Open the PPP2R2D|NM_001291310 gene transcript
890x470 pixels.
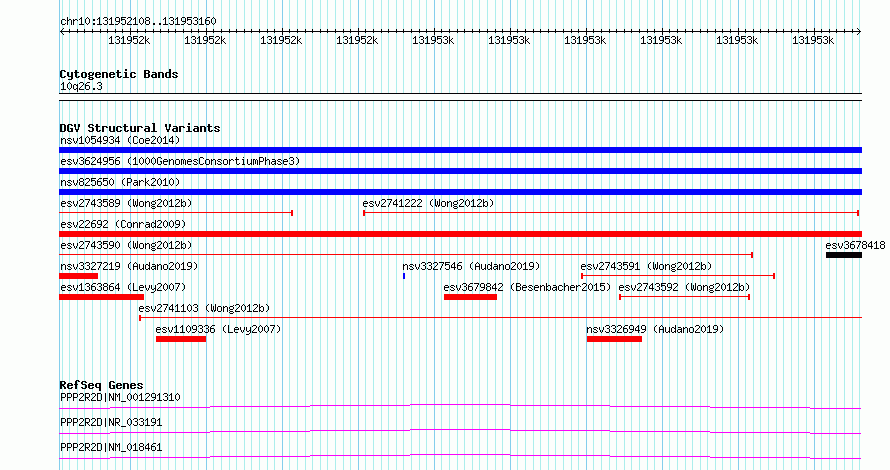[x=120, y=397]
